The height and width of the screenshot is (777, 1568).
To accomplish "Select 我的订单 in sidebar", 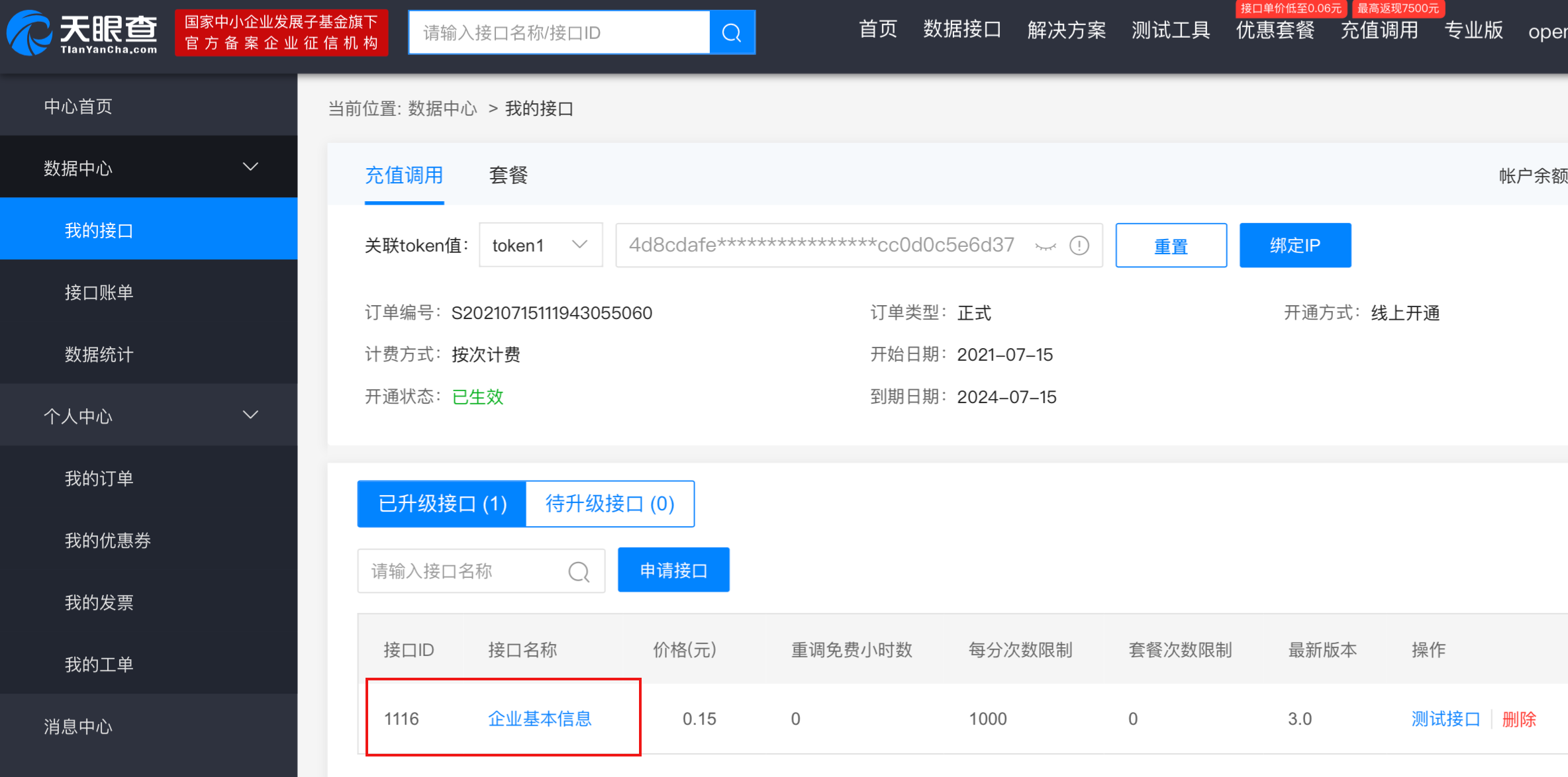I will click(x=148, y=478).
